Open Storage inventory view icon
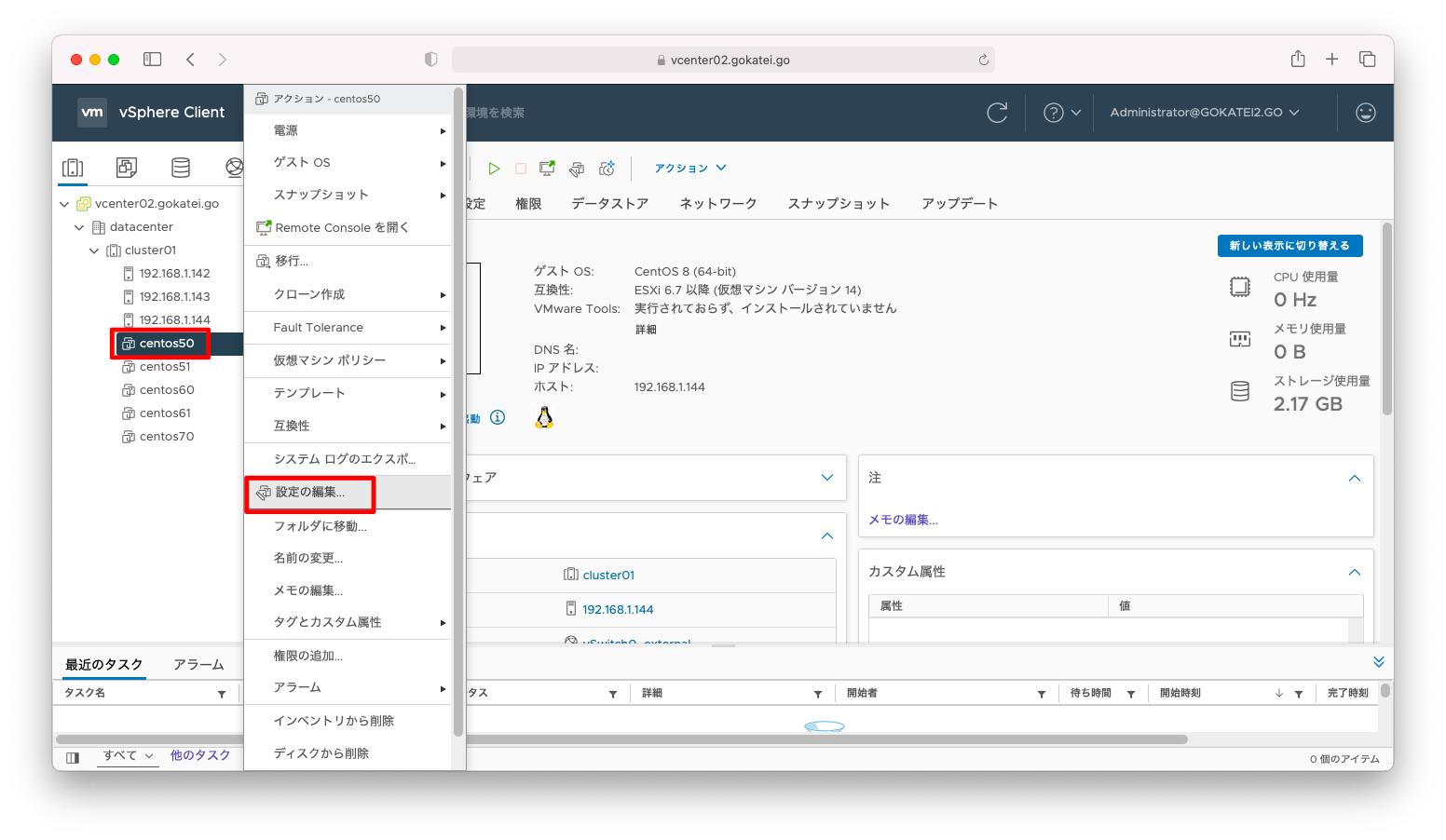Image resolution: width=1446 pixels, height=840 pixels. point(181,168)
